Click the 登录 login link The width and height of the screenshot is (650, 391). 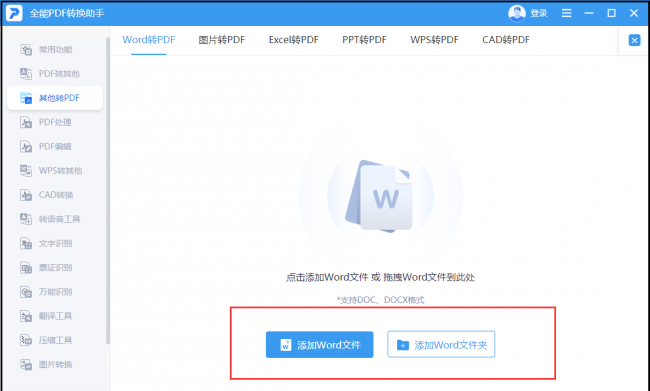click(x=539, y=13)
